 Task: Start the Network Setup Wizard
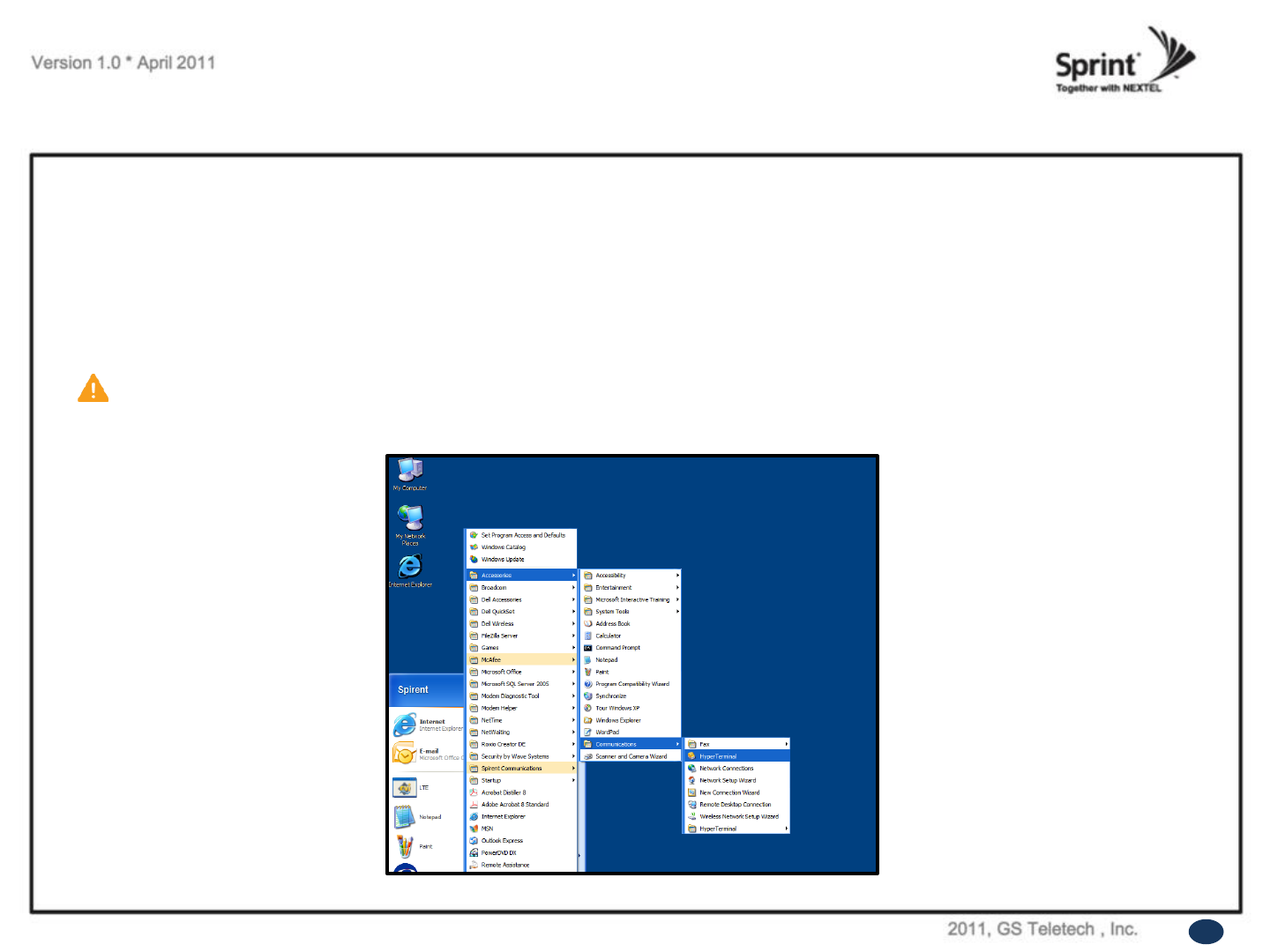737,781
